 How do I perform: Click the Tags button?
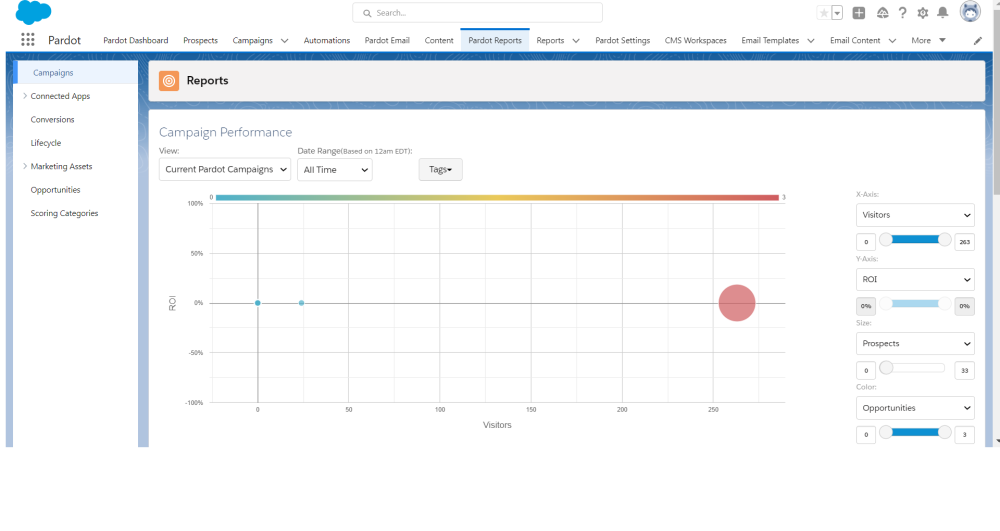click(x=441, y=170)
